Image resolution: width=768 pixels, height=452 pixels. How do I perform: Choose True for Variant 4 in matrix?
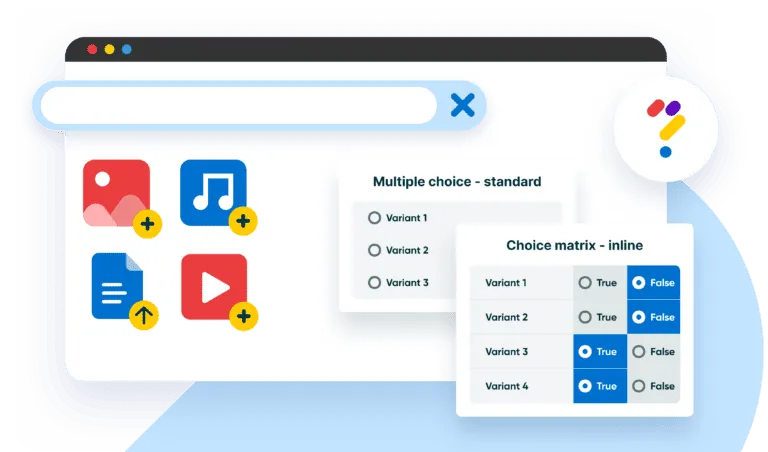[x=600, y=386]
